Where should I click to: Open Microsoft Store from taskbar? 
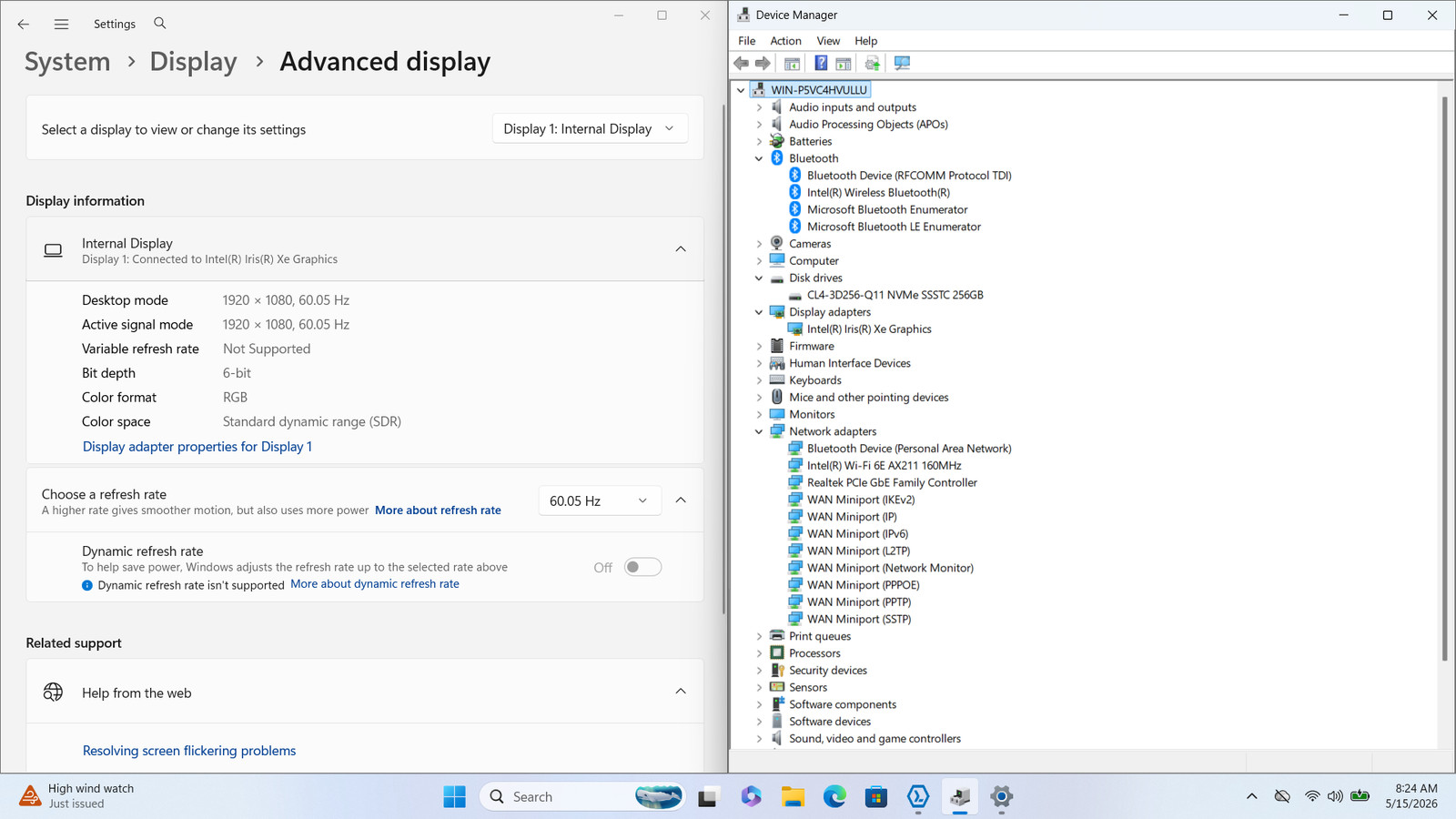coord(876,796)
